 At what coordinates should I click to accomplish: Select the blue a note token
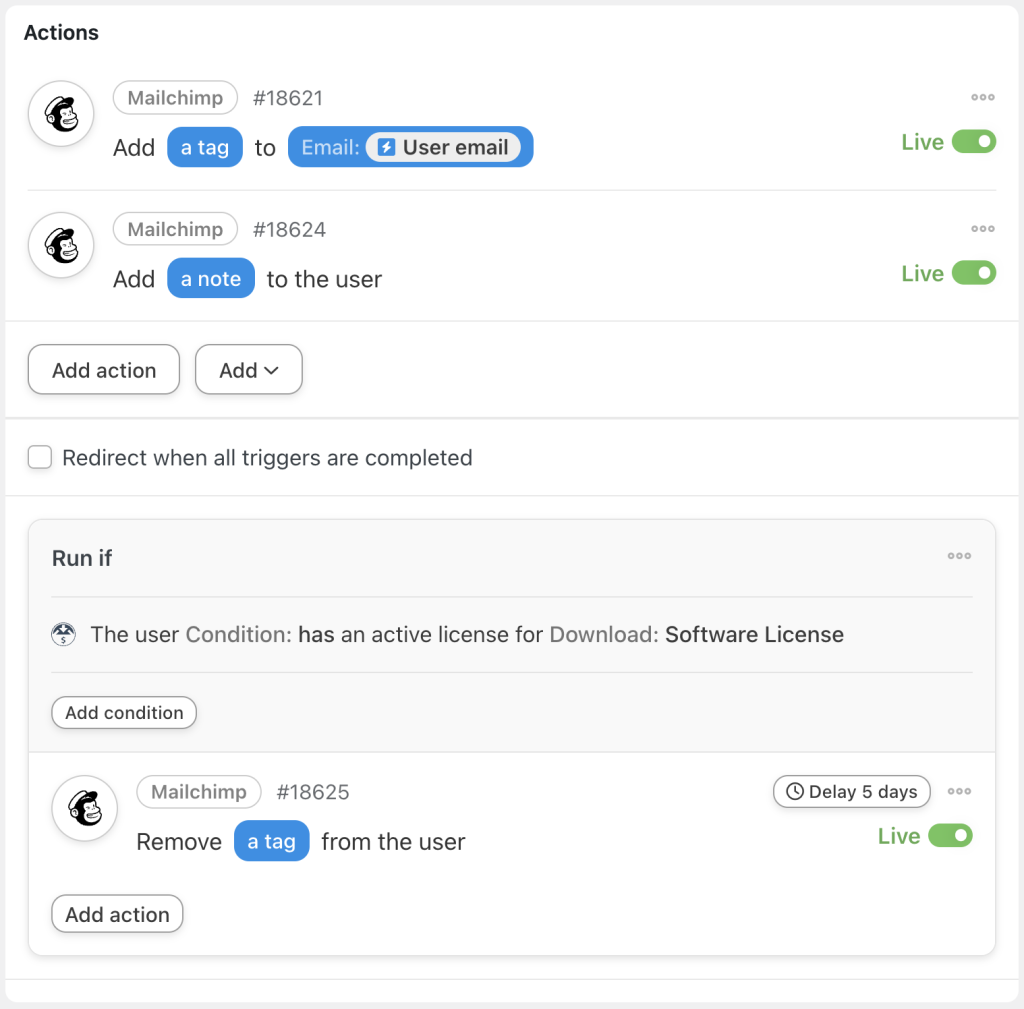pos(210,278)
